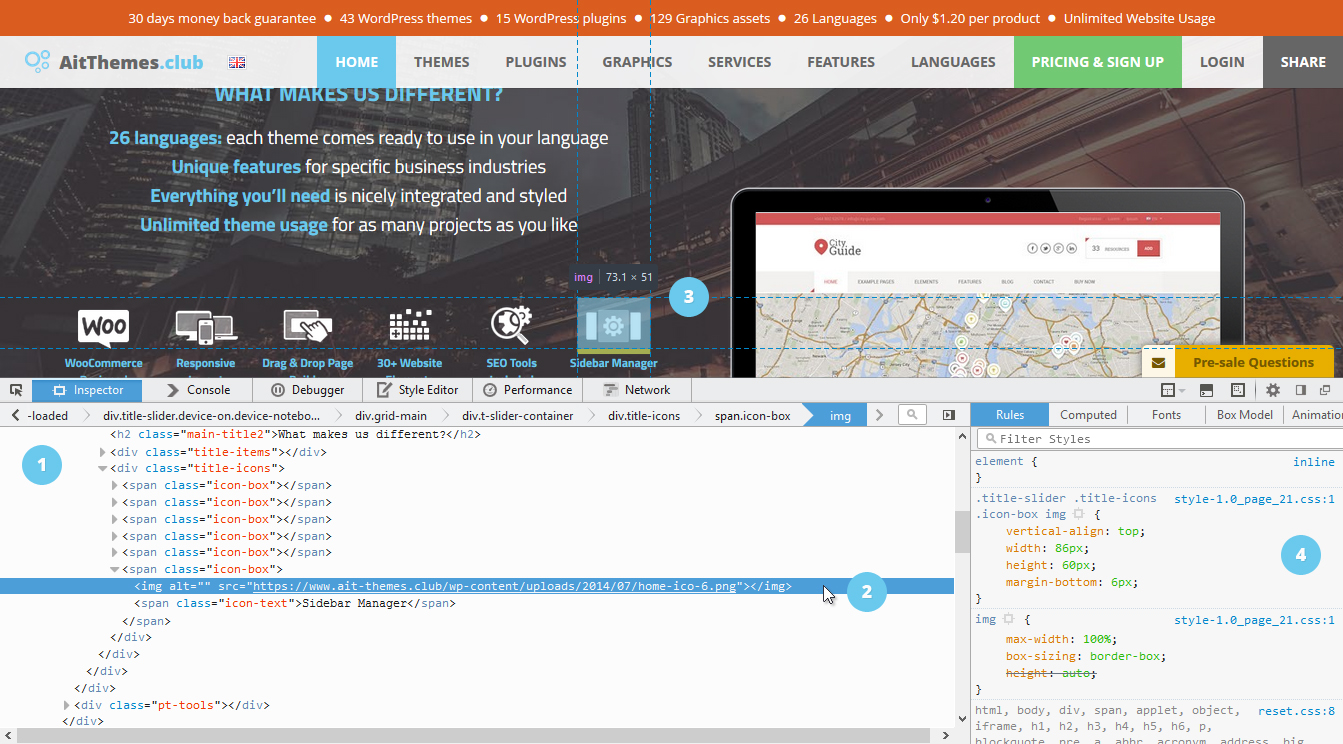Open the Style Editor tab
This screenshot has height=744, width=1343.
[417, 390]
